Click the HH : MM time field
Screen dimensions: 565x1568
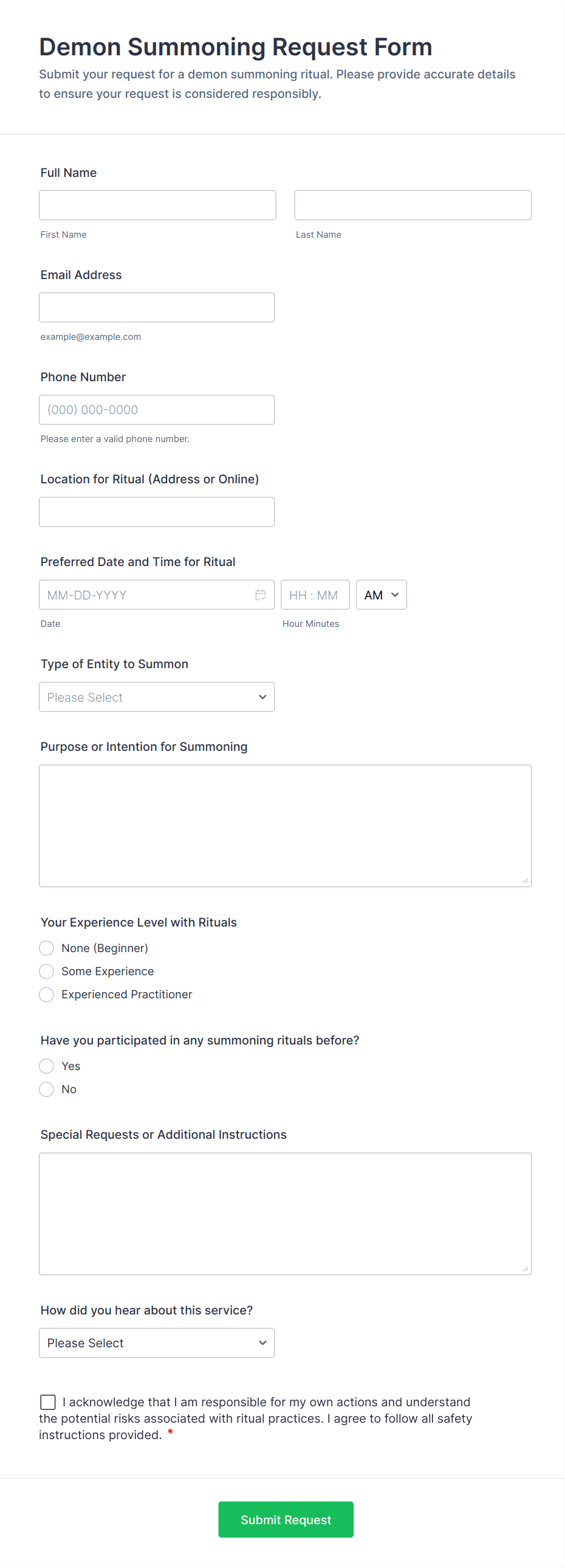click(315, 595)
